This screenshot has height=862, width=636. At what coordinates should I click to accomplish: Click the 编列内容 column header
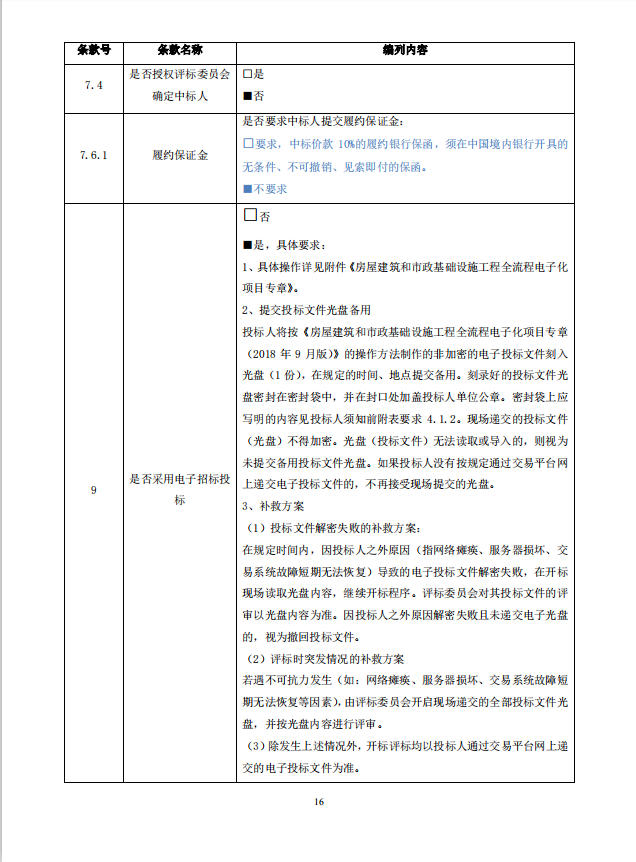point(405,50)
